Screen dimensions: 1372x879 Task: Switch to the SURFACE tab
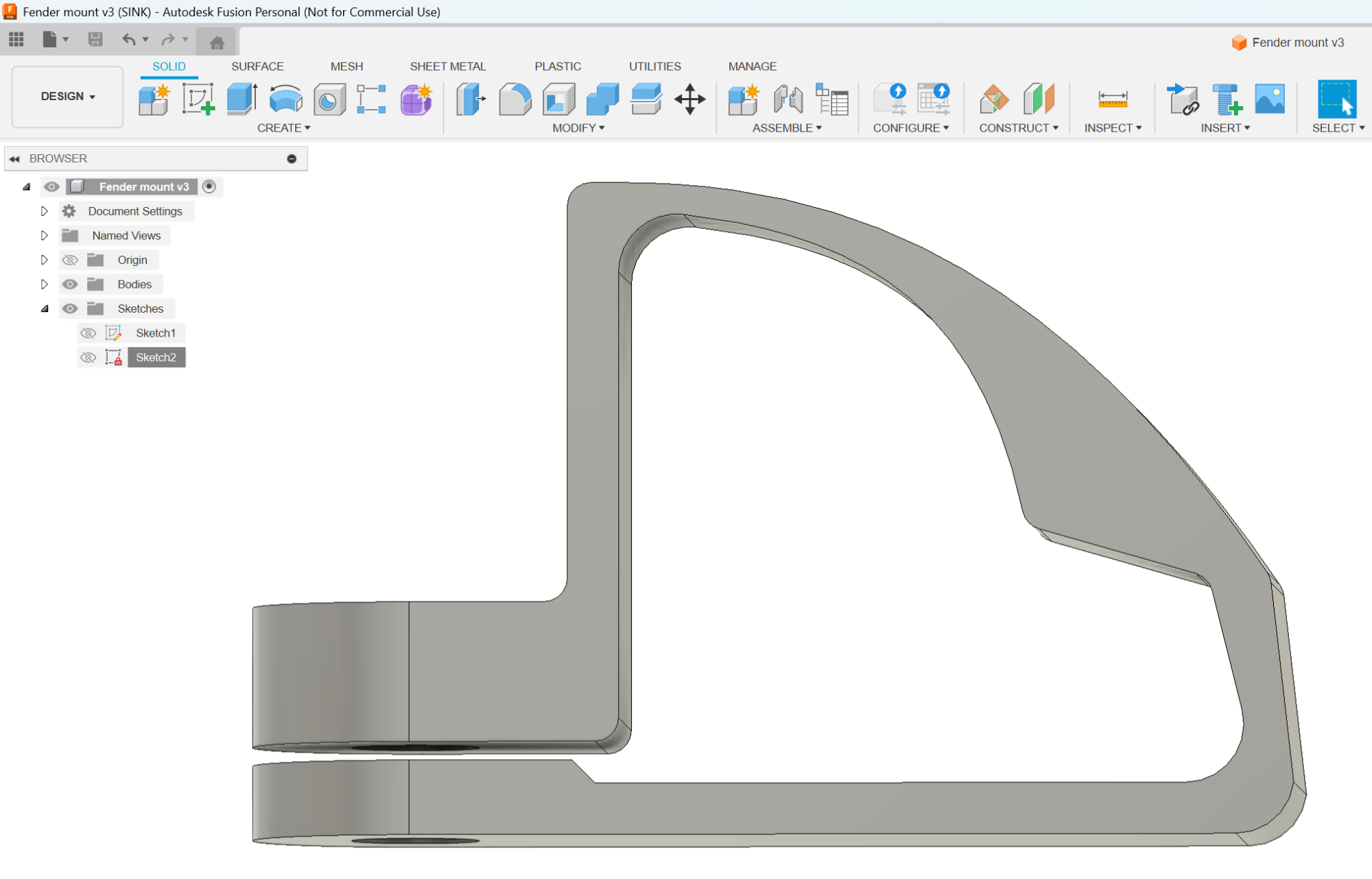pos(257,67)
